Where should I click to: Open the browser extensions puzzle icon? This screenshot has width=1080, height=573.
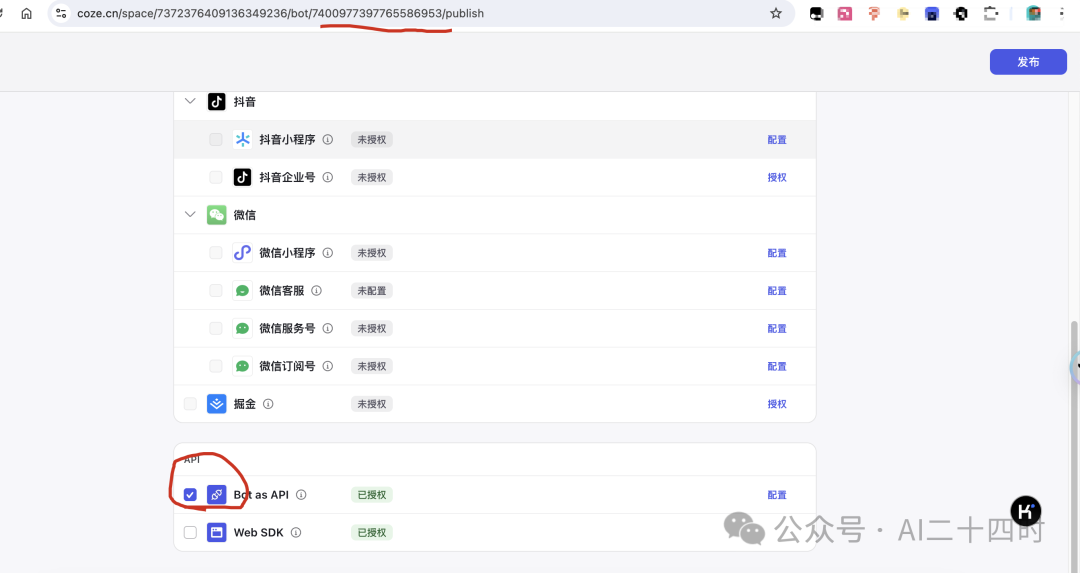990,13
